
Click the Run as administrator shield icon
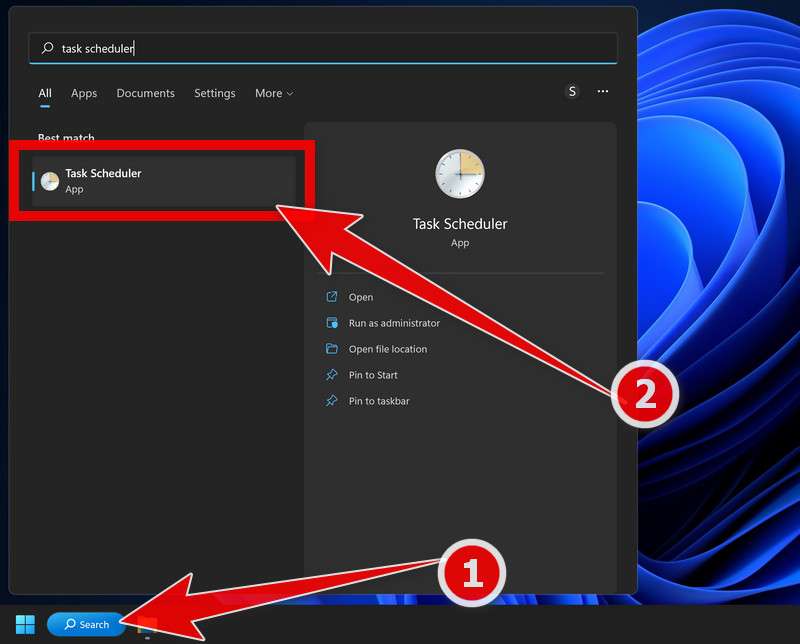tap(332, 323)
